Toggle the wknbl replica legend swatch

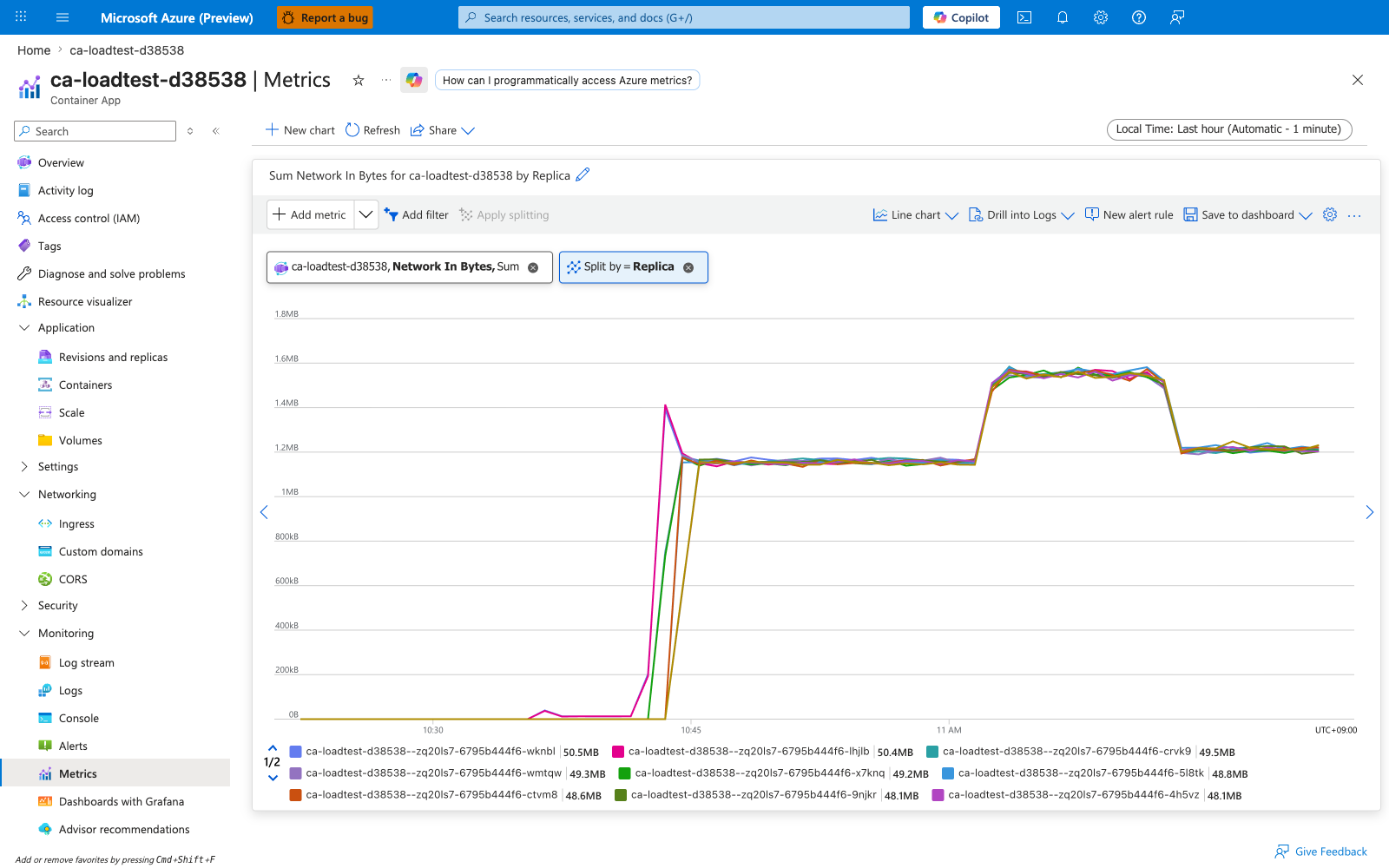tap(295, 752)
